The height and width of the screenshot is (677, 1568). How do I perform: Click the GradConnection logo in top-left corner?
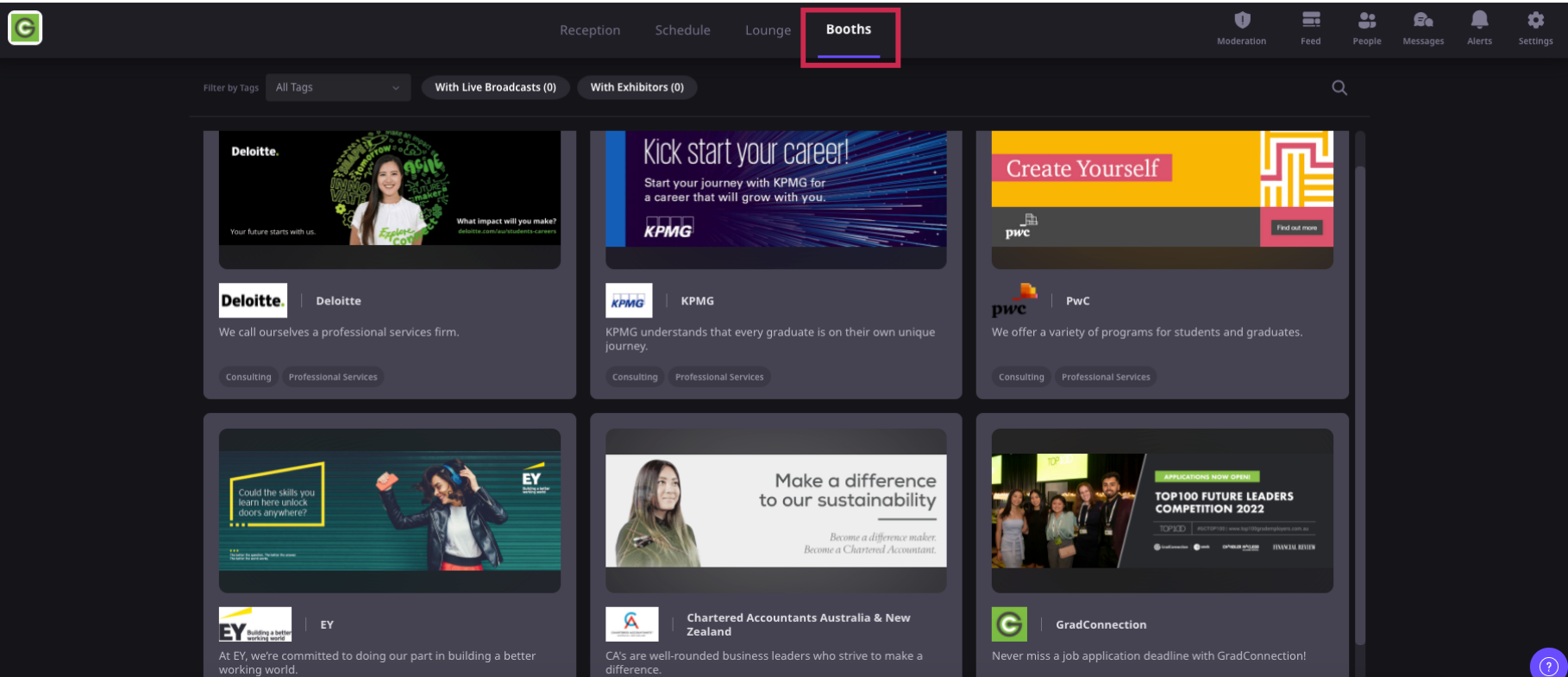tap(25, 28)
